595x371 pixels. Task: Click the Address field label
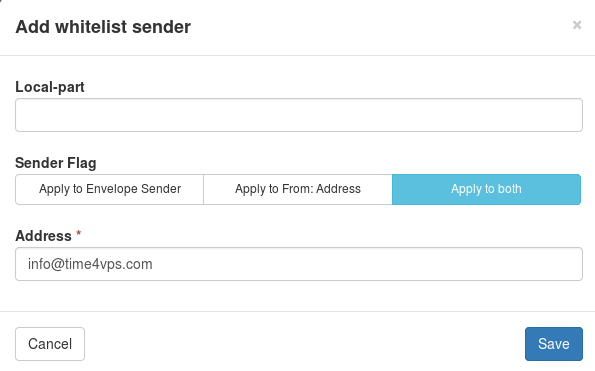(x=43, y=236)
